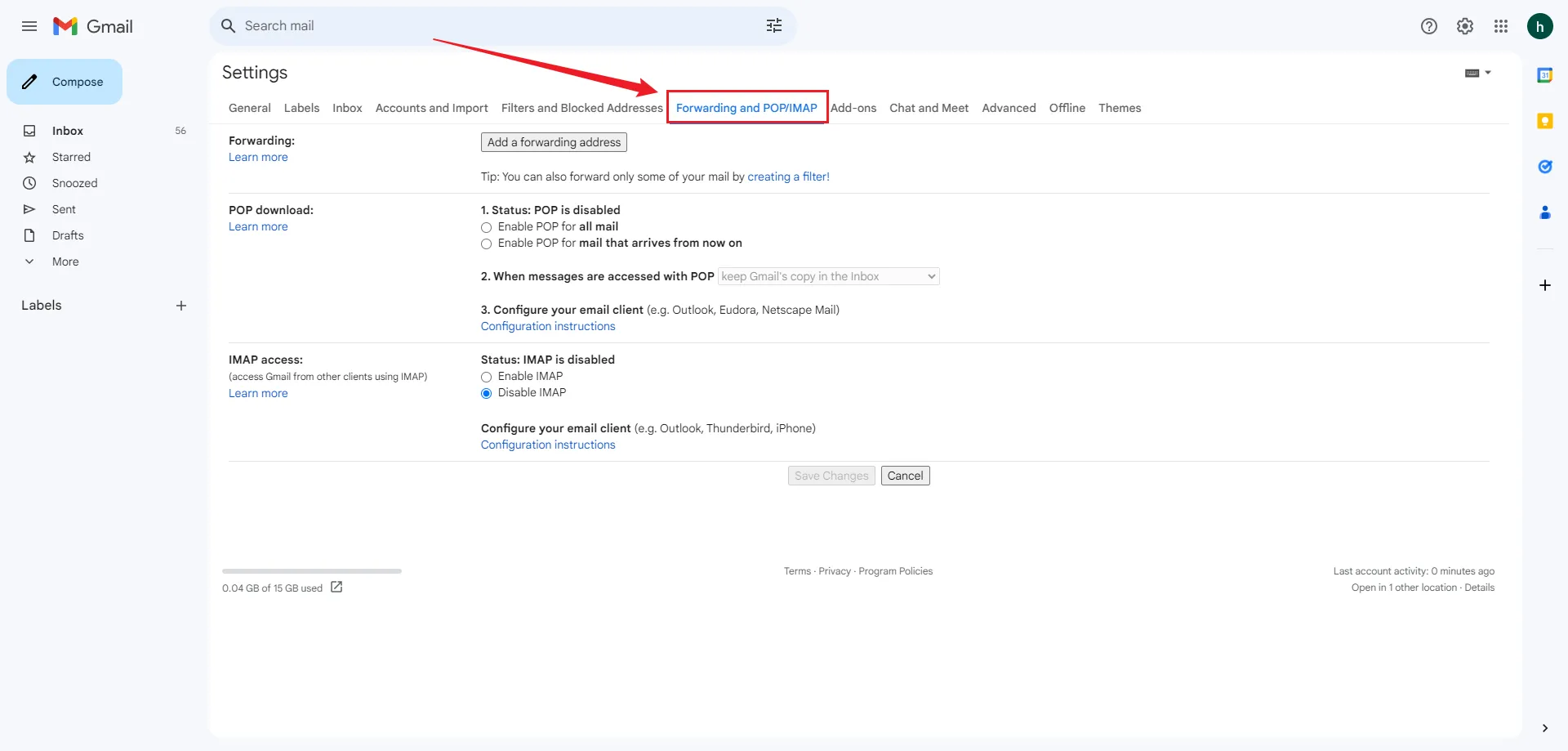Viewport: 1568px width, 751px height.
Task: Select Enable POP for all mail
Action: (487, 227)
